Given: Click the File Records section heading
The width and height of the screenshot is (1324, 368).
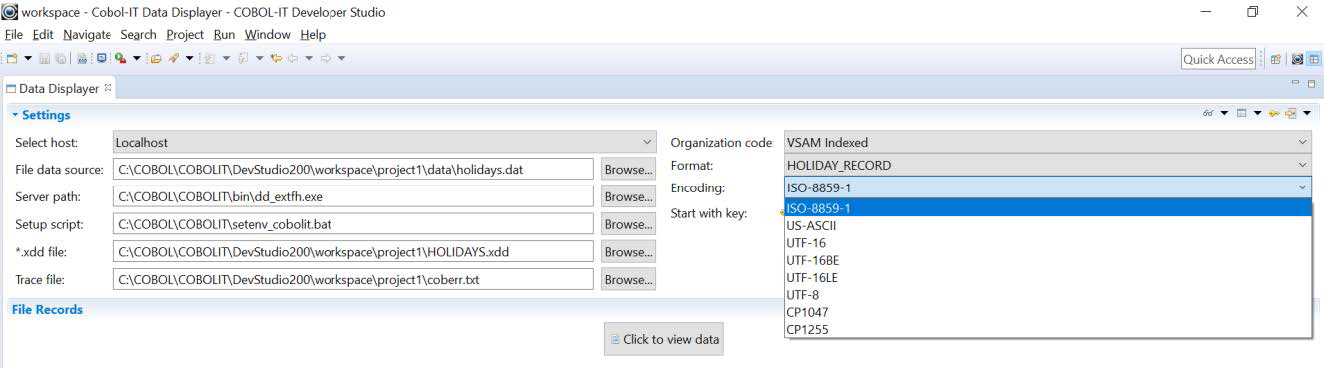Looking at the screenshot, I should tap(47, 309).
